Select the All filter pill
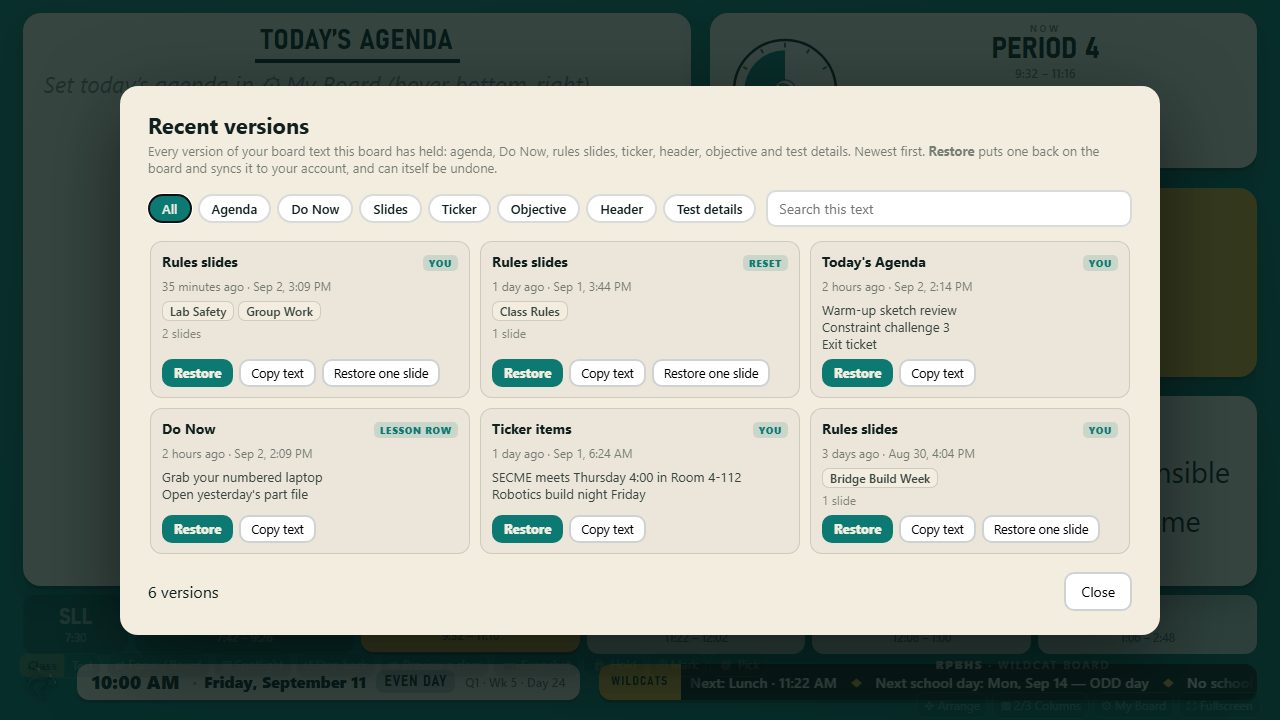The width and height of the screenshot is (1280, 720). point(169,209)
